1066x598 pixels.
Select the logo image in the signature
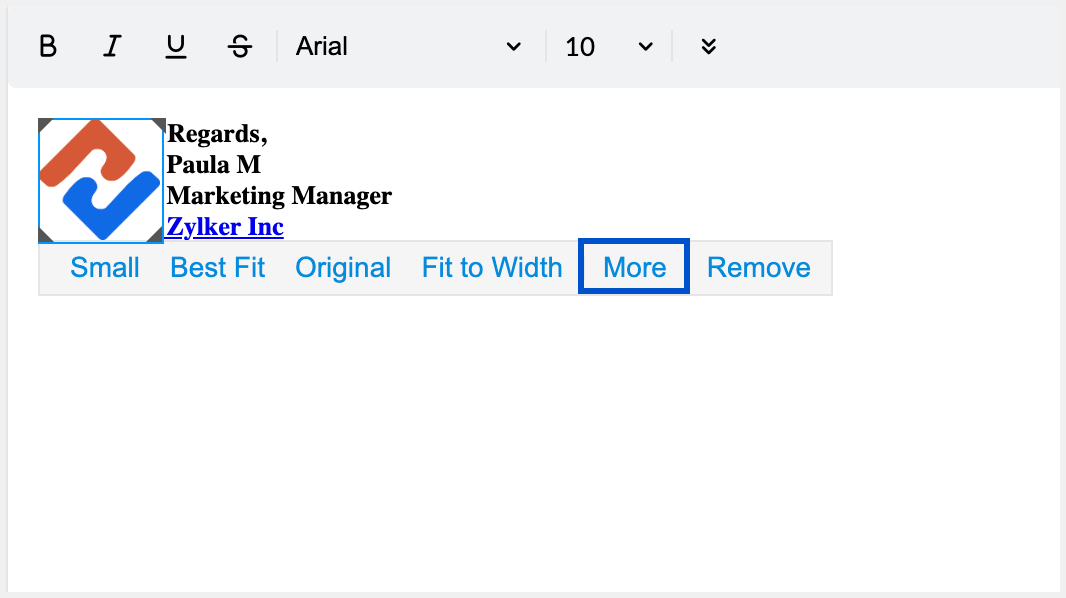(100, 180)
